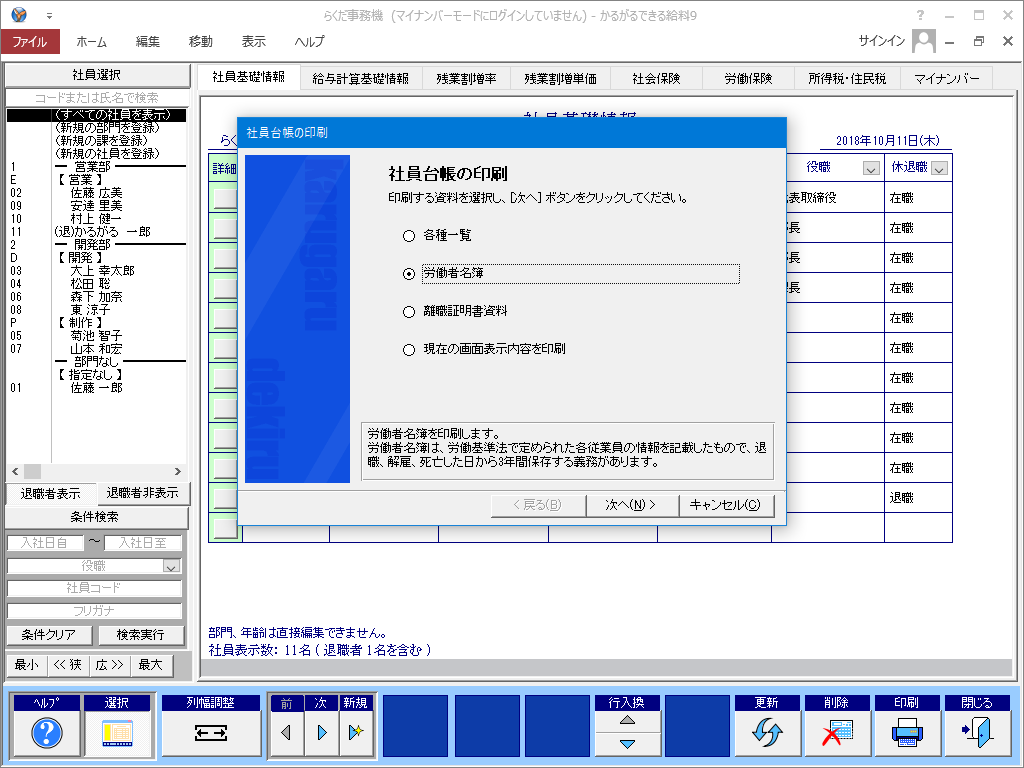This screenshot has width=1024, height=768.
Task: Select 佐藤 広美 in employee list
Action: [x=96, y=193]
